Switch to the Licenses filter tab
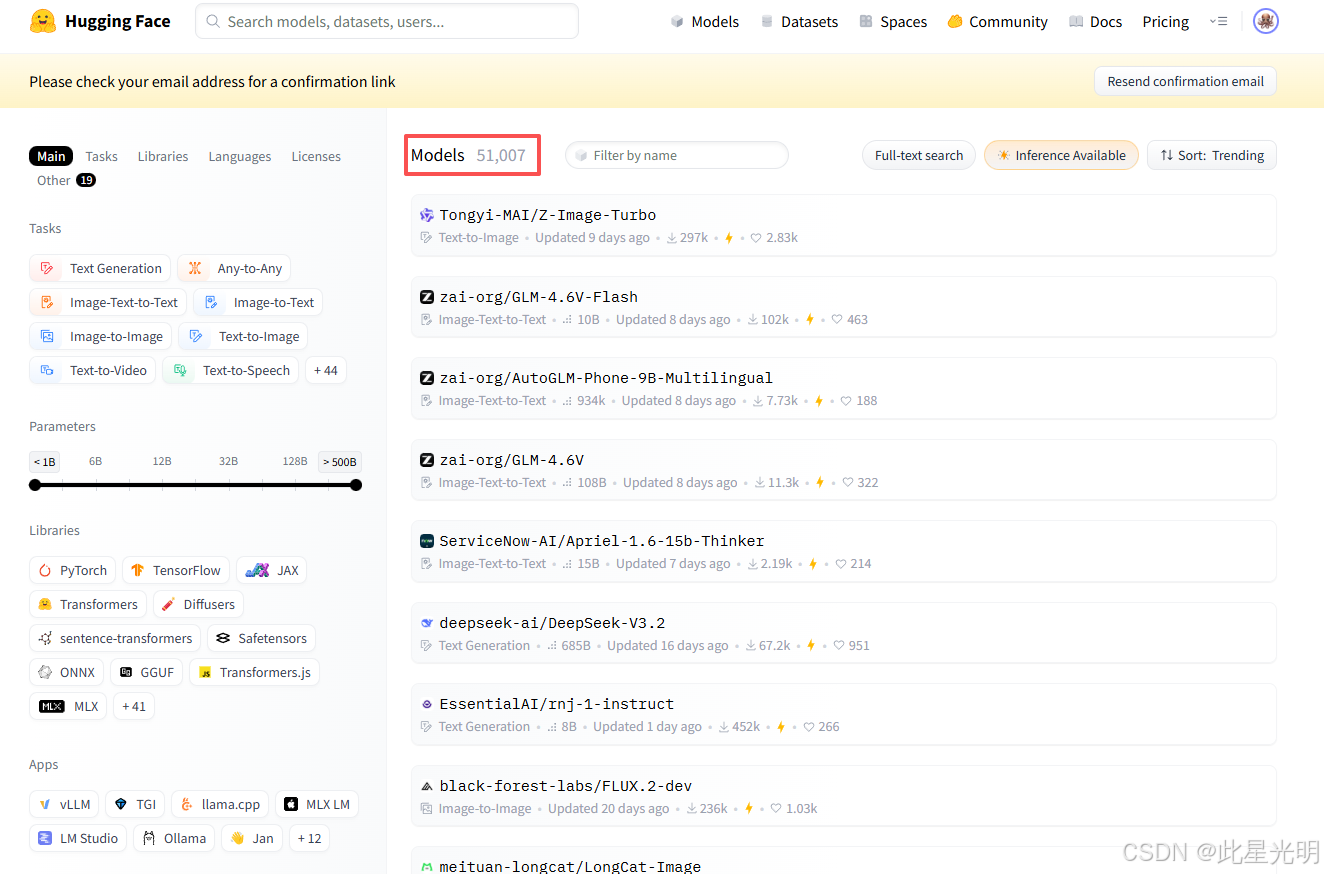The height and width of the screenshot is (874, 1324). click(316, 156)
